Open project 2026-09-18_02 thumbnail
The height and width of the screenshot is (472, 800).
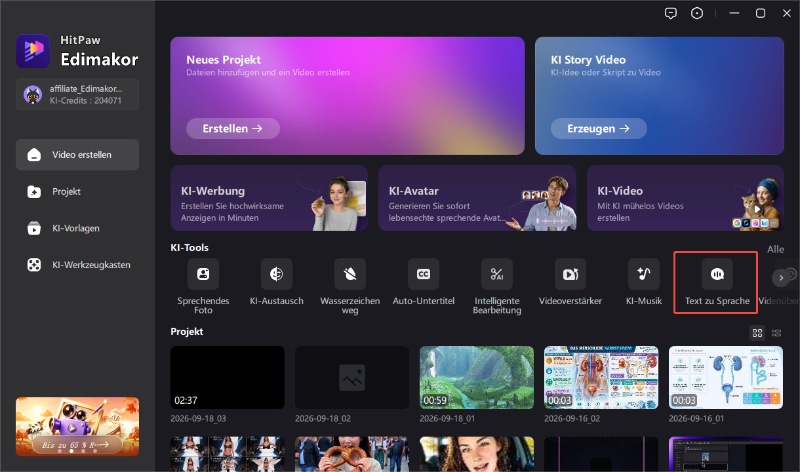click(x=352, y=377)
